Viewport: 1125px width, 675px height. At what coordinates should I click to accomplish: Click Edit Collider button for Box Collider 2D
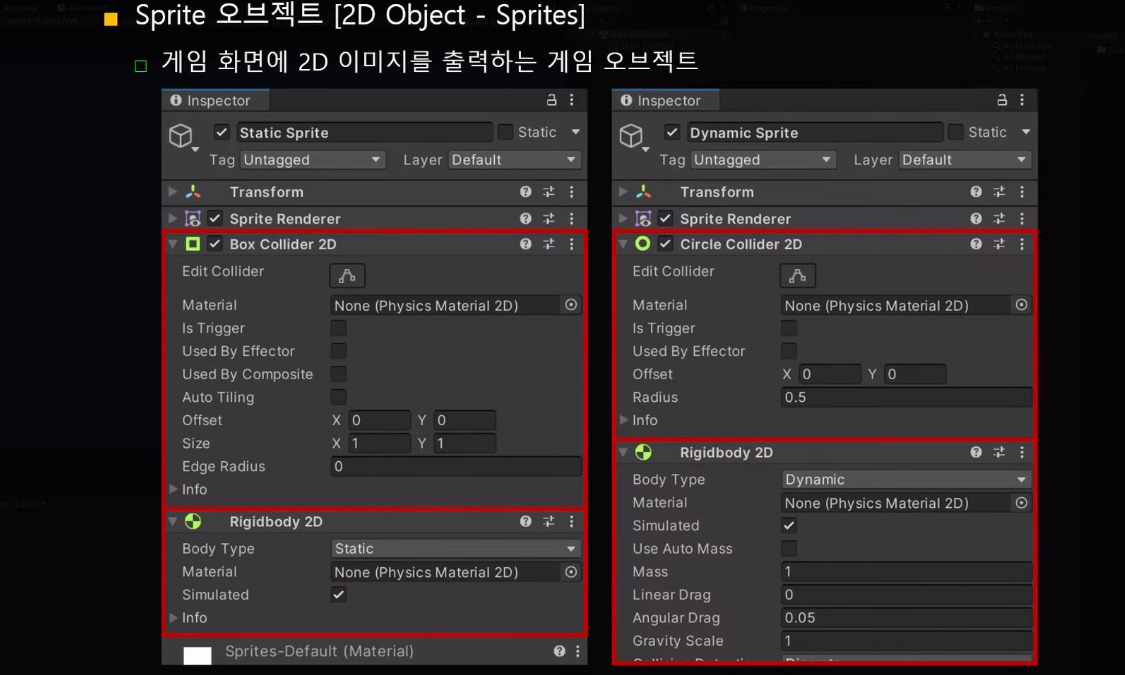(x=347, y=275)
